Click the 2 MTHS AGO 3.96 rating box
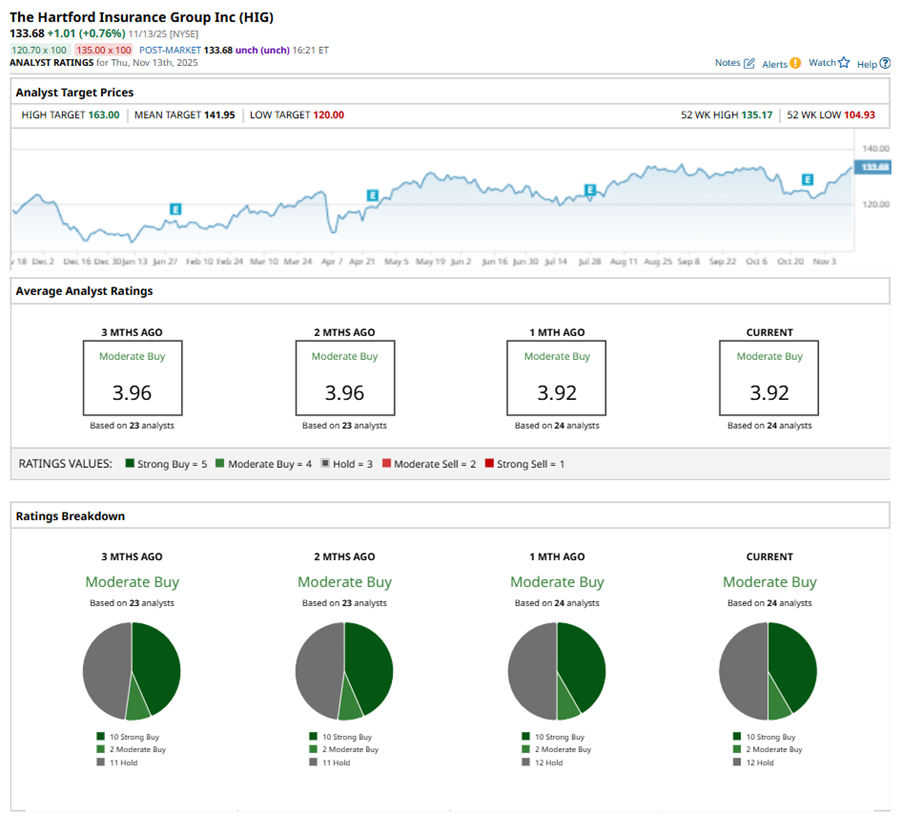The height and width of the screenshot is (816, 902). 344,378
